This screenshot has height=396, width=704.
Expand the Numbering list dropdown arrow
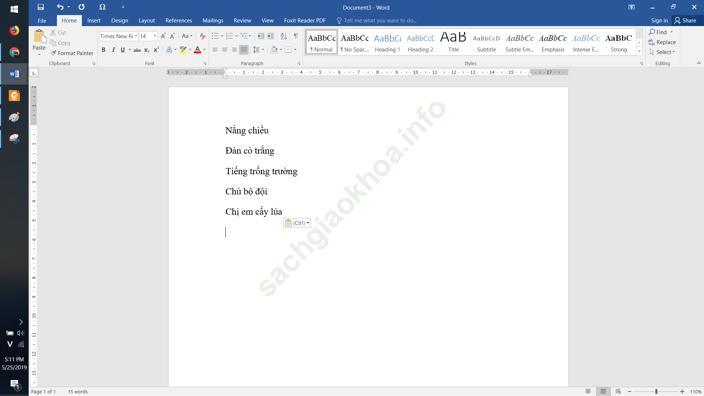coord(237,36)
